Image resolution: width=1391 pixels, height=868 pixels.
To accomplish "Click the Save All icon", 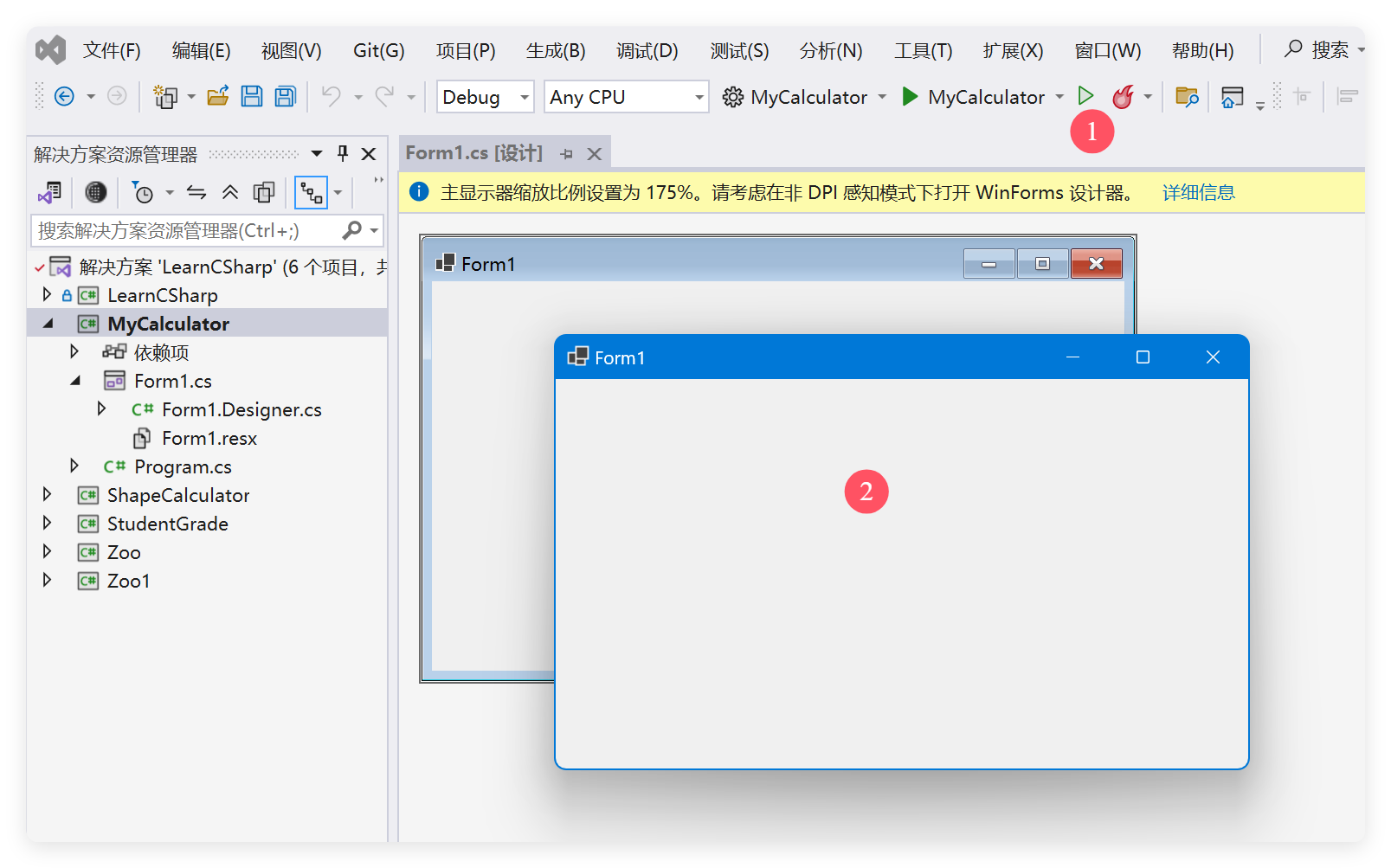I will click(286, 96).
